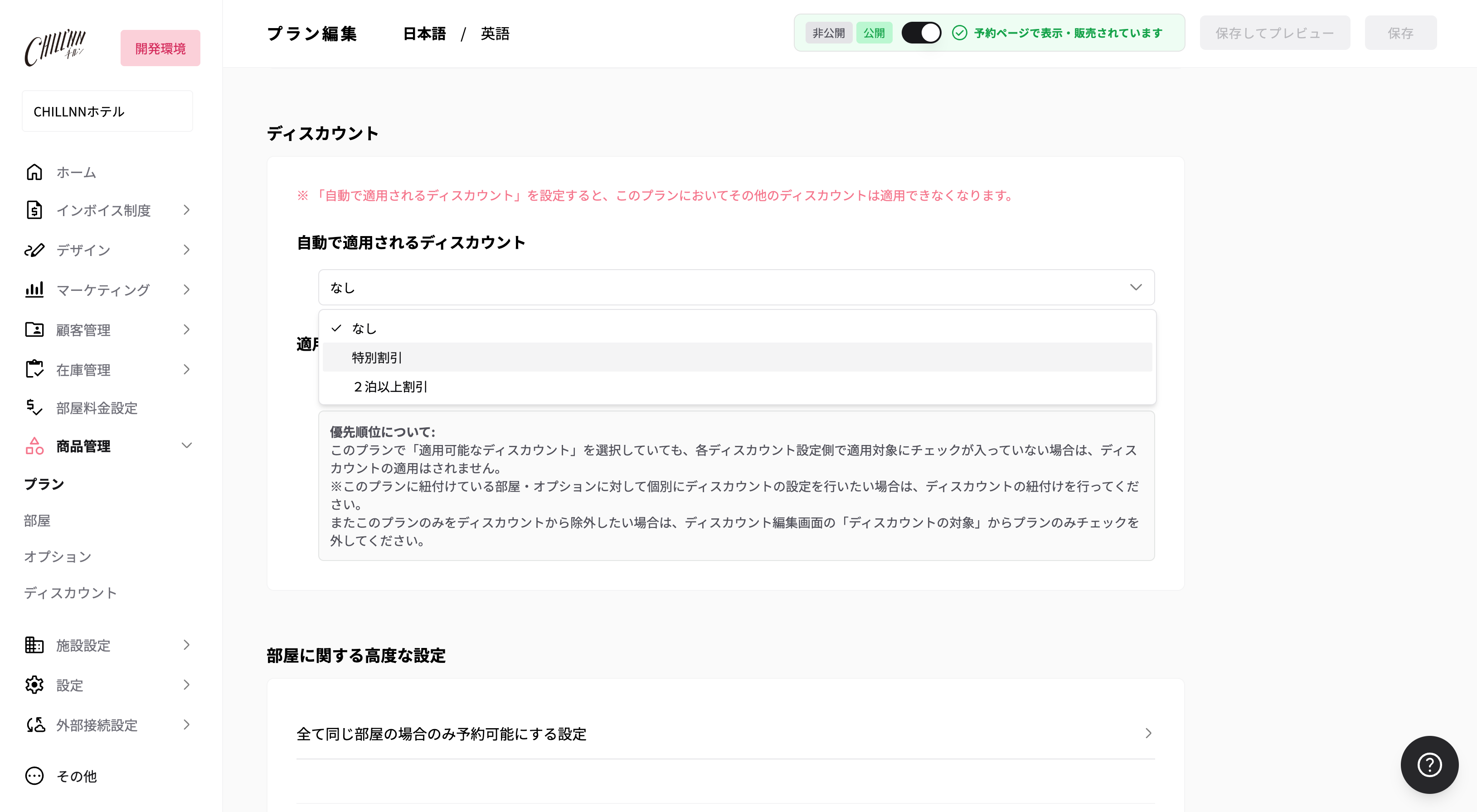Click the その他 ellipsis circle icon
The image size is (1477, 812).
[x=34, y=776]
